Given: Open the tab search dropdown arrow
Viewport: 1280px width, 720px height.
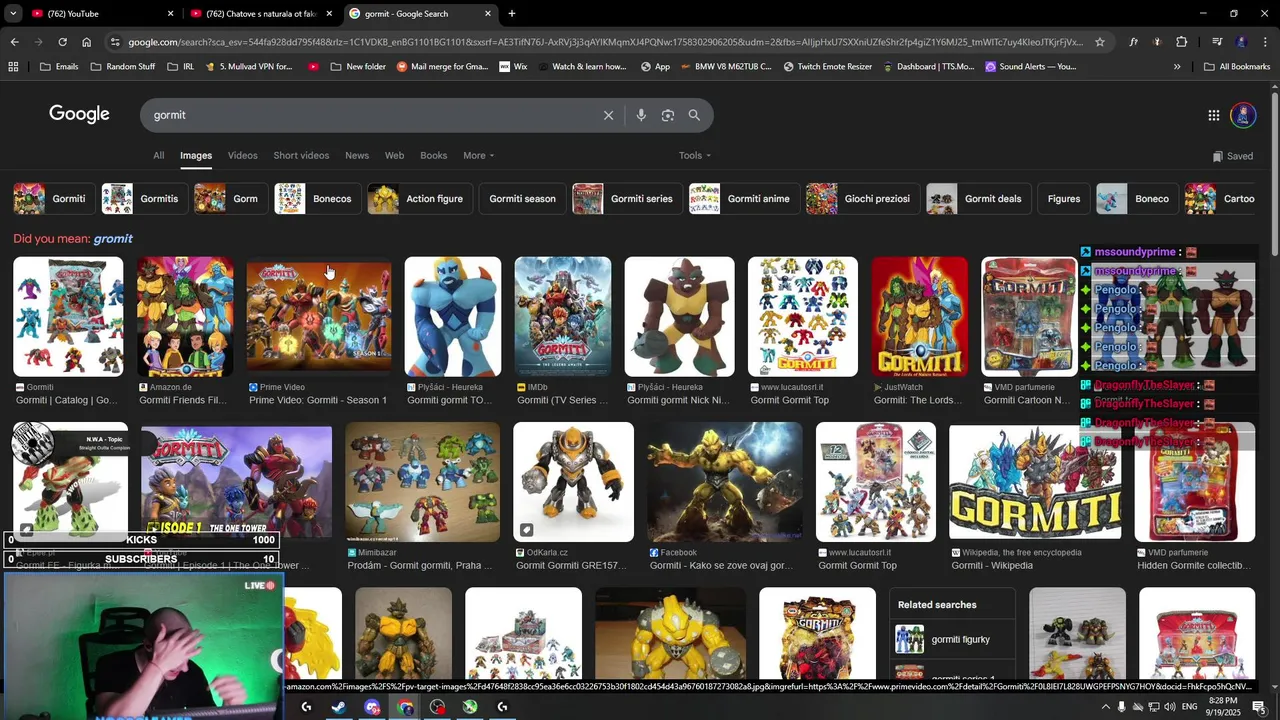Looking at the screenshot, I should pos(13,14).
